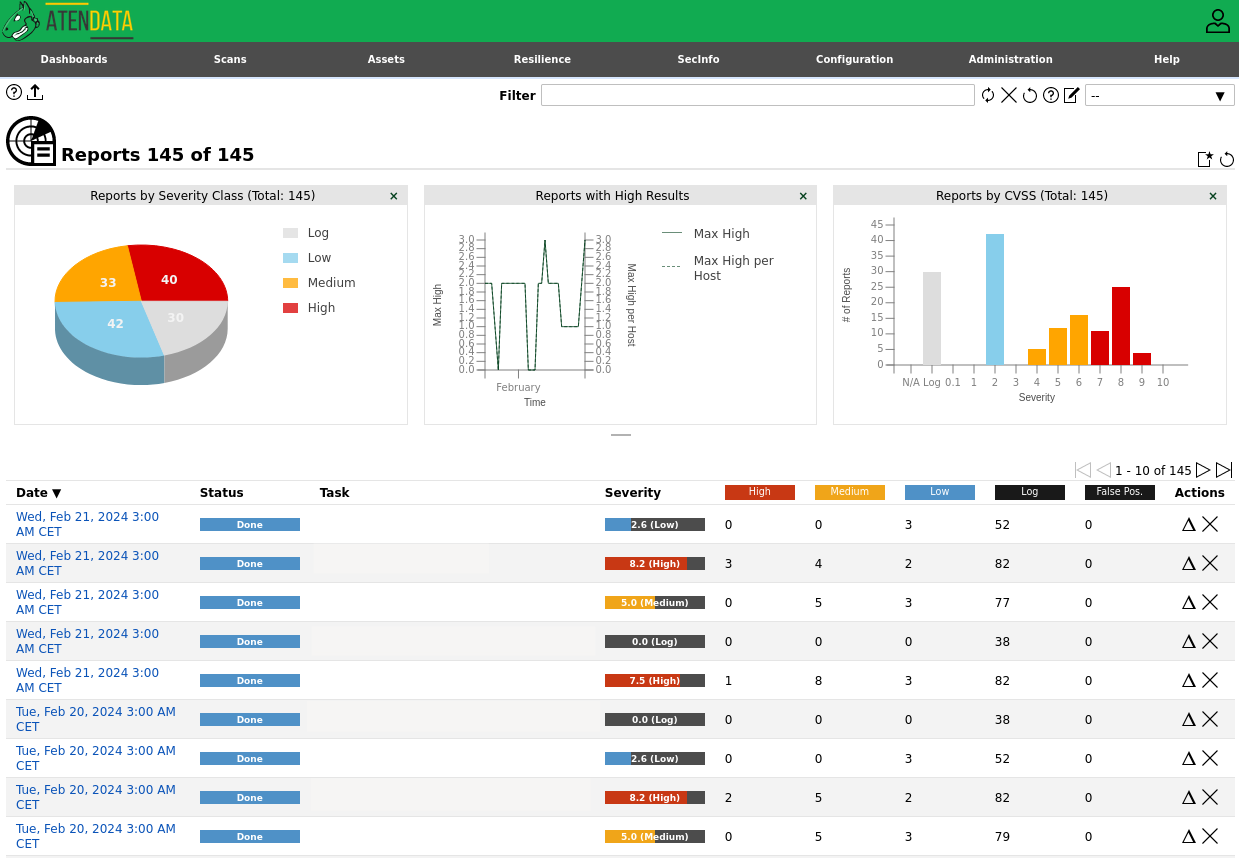The height and width of the screenshot is (858, 1239).
Task: Click the user account icon
Action: point(1217,21)
